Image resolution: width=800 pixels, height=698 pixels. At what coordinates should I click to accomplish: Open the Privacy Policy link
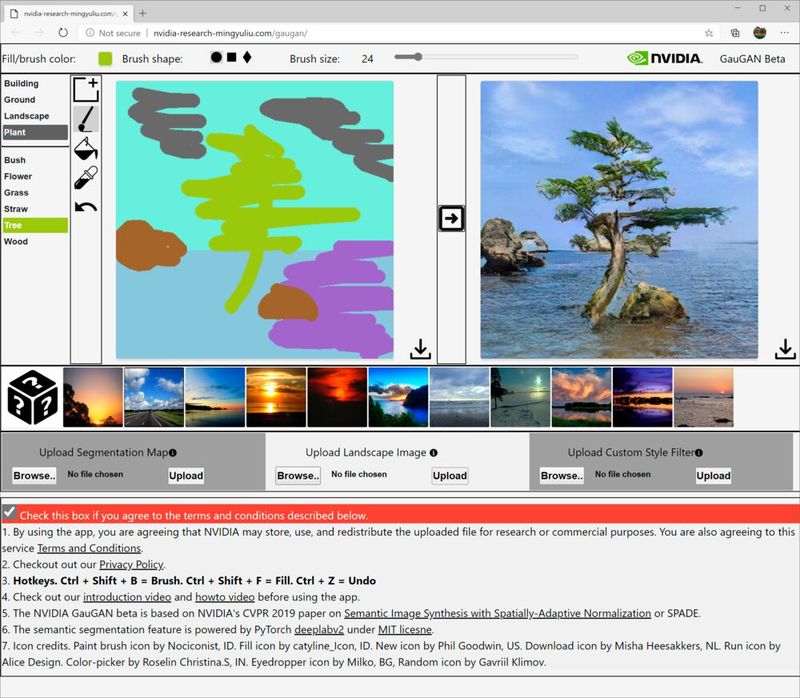tap(132, 564)
